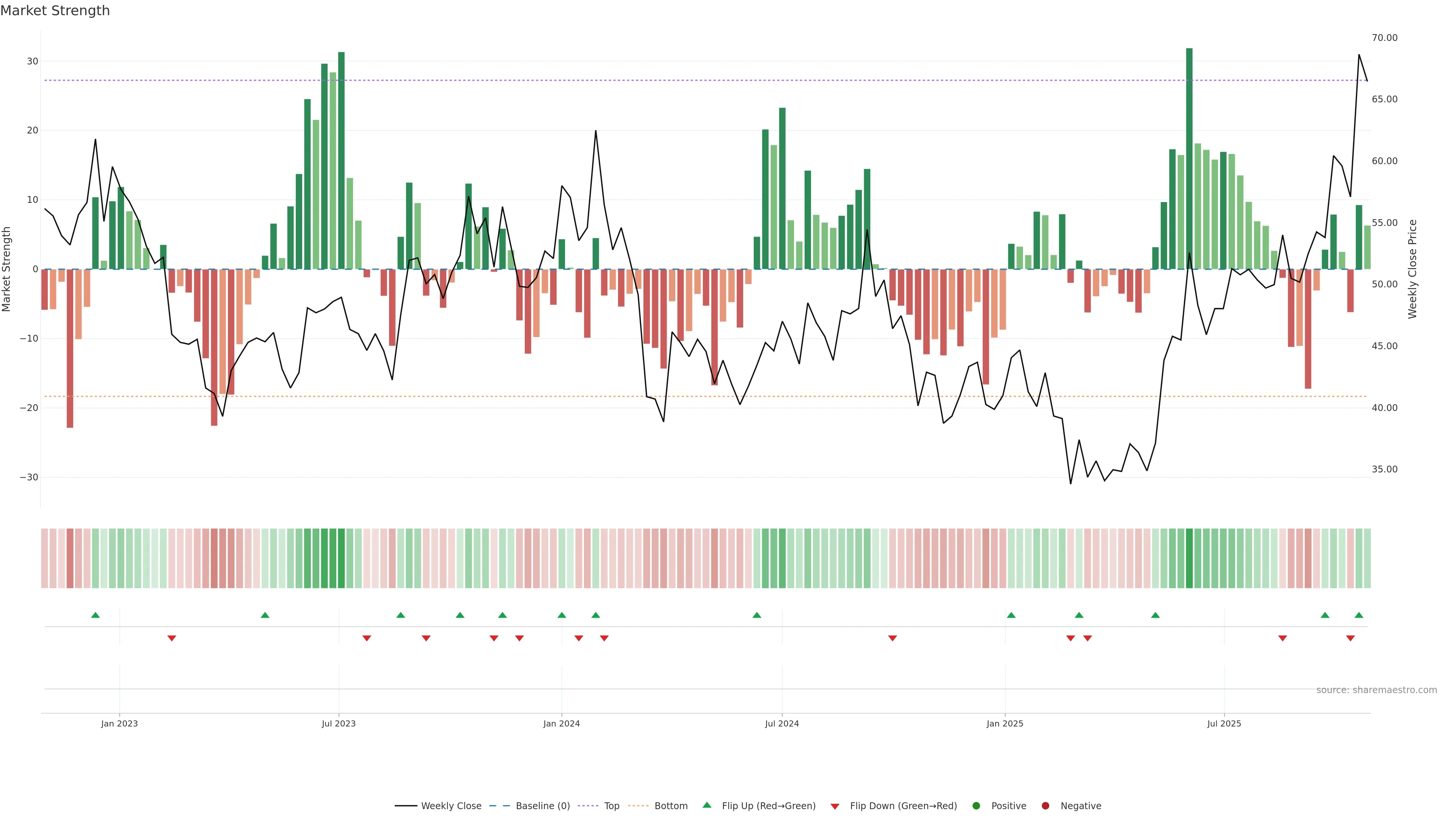Viewport: 1456px width, 819px height.
Task: Click the Market Strength chart title
Action: (55, 11)
